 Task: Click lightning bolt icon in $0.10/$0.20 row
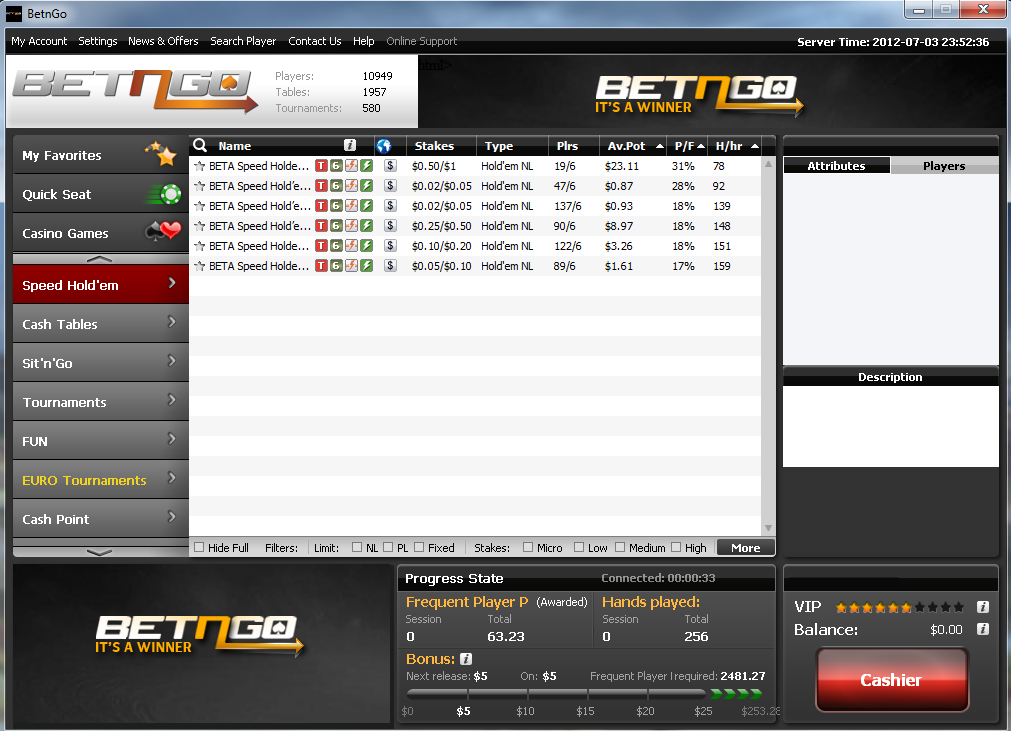[351, 246]
